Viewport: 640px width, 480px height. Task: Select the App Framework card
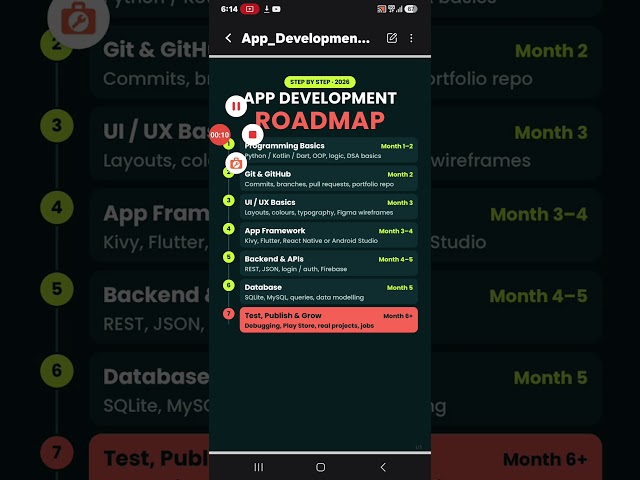[x=329, y=235]
